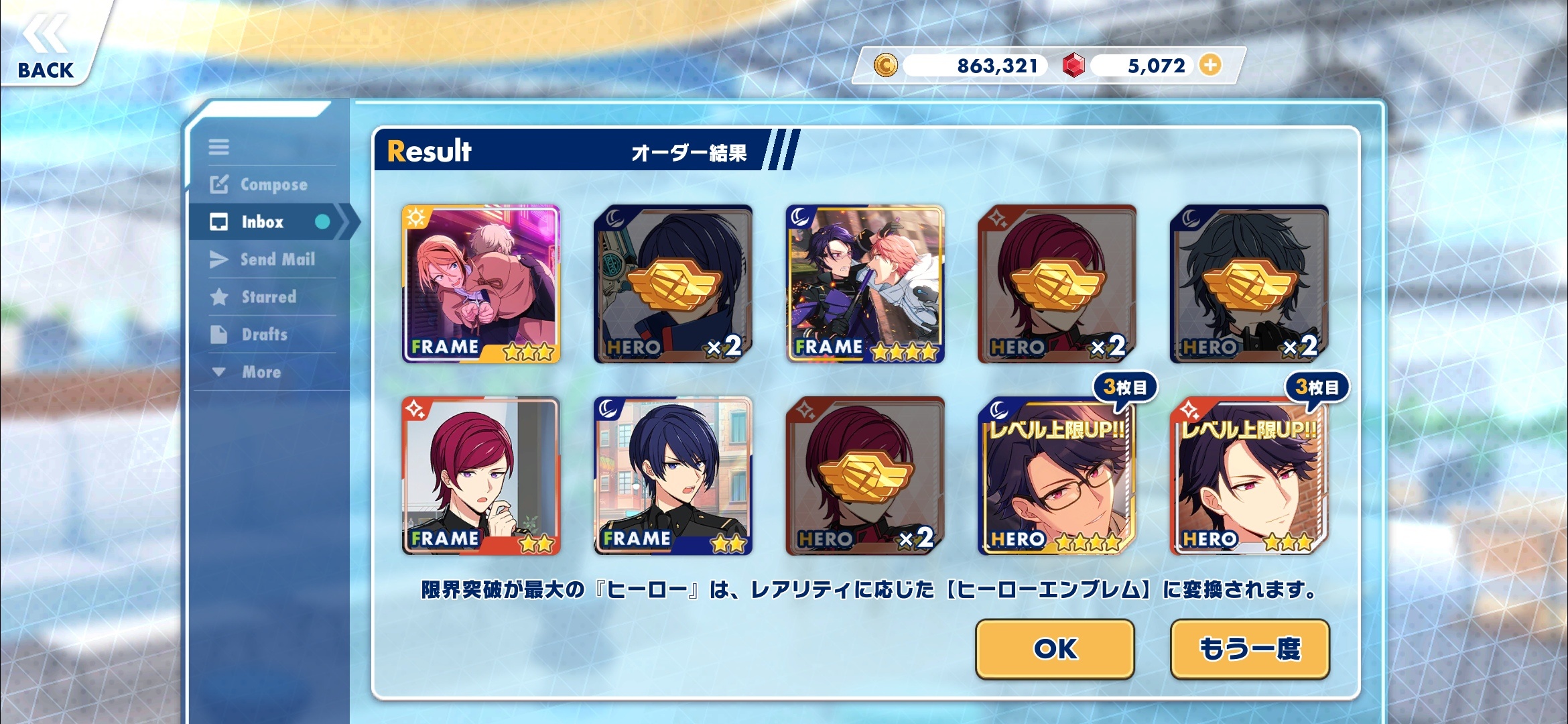Screen dimensions: 1568x724
Task: Select the three-star FRAME card with orange-haired character
Action: coord(481,284)
